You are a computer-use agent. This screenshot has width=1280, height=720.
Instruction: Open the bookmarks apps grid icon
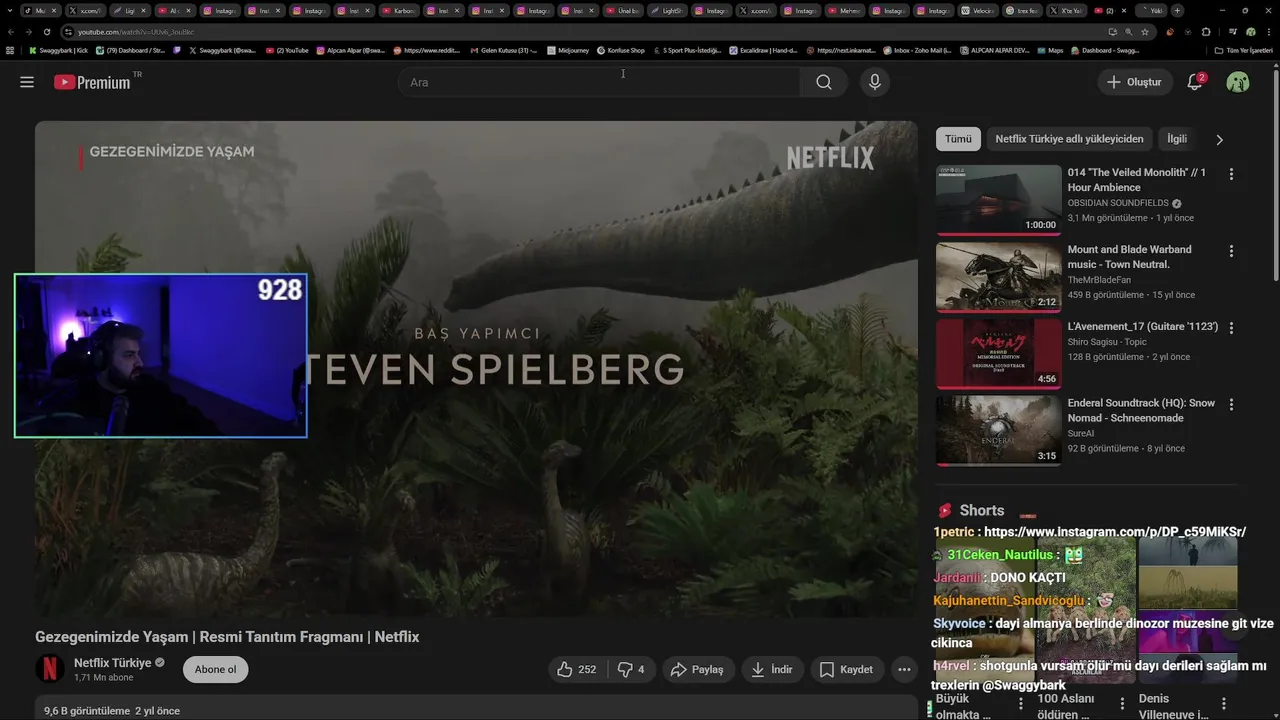pyautogui.click(x=10, y=50)
